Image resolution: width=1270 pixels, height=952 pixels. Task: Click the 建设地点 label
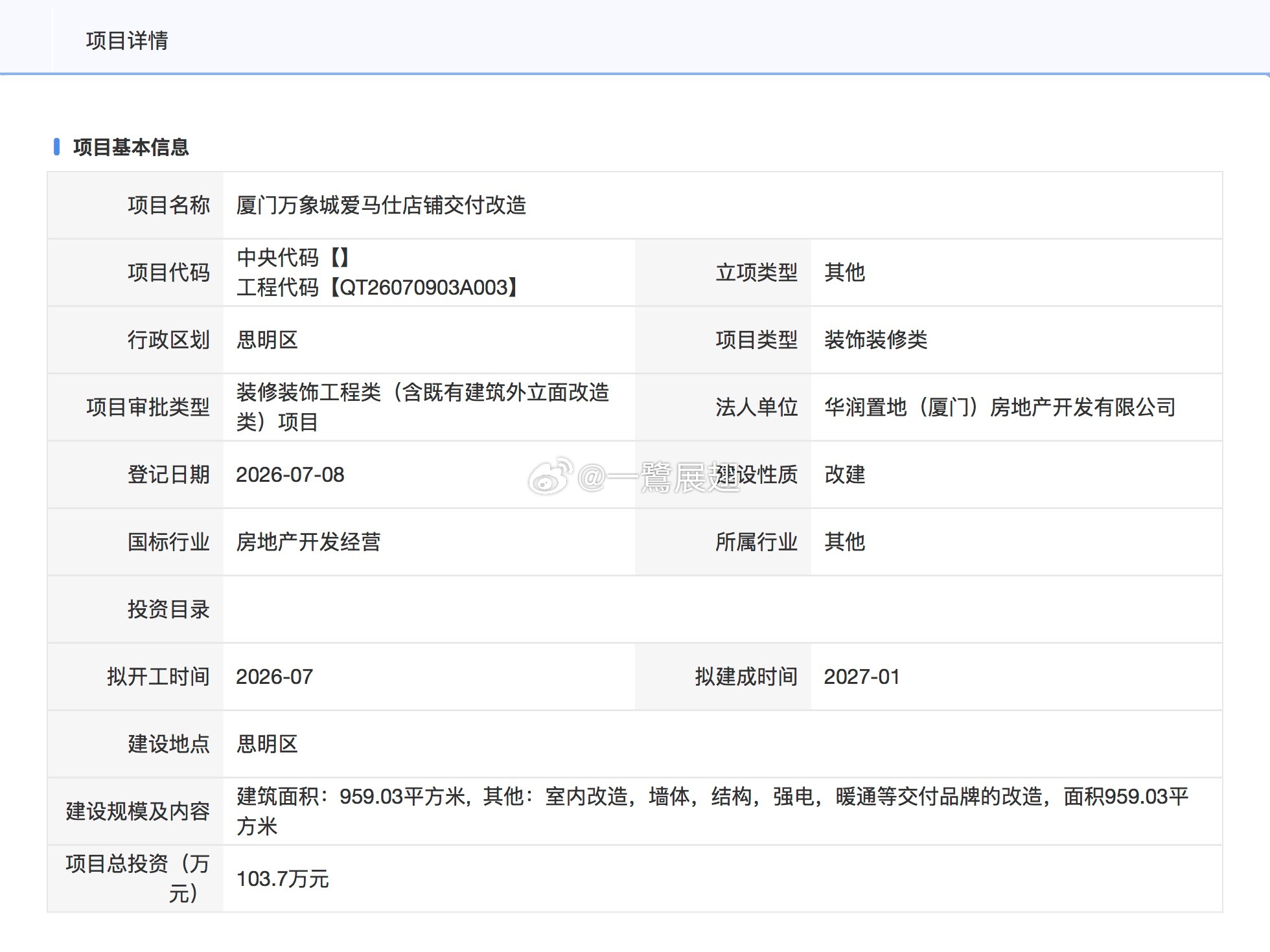168,744
